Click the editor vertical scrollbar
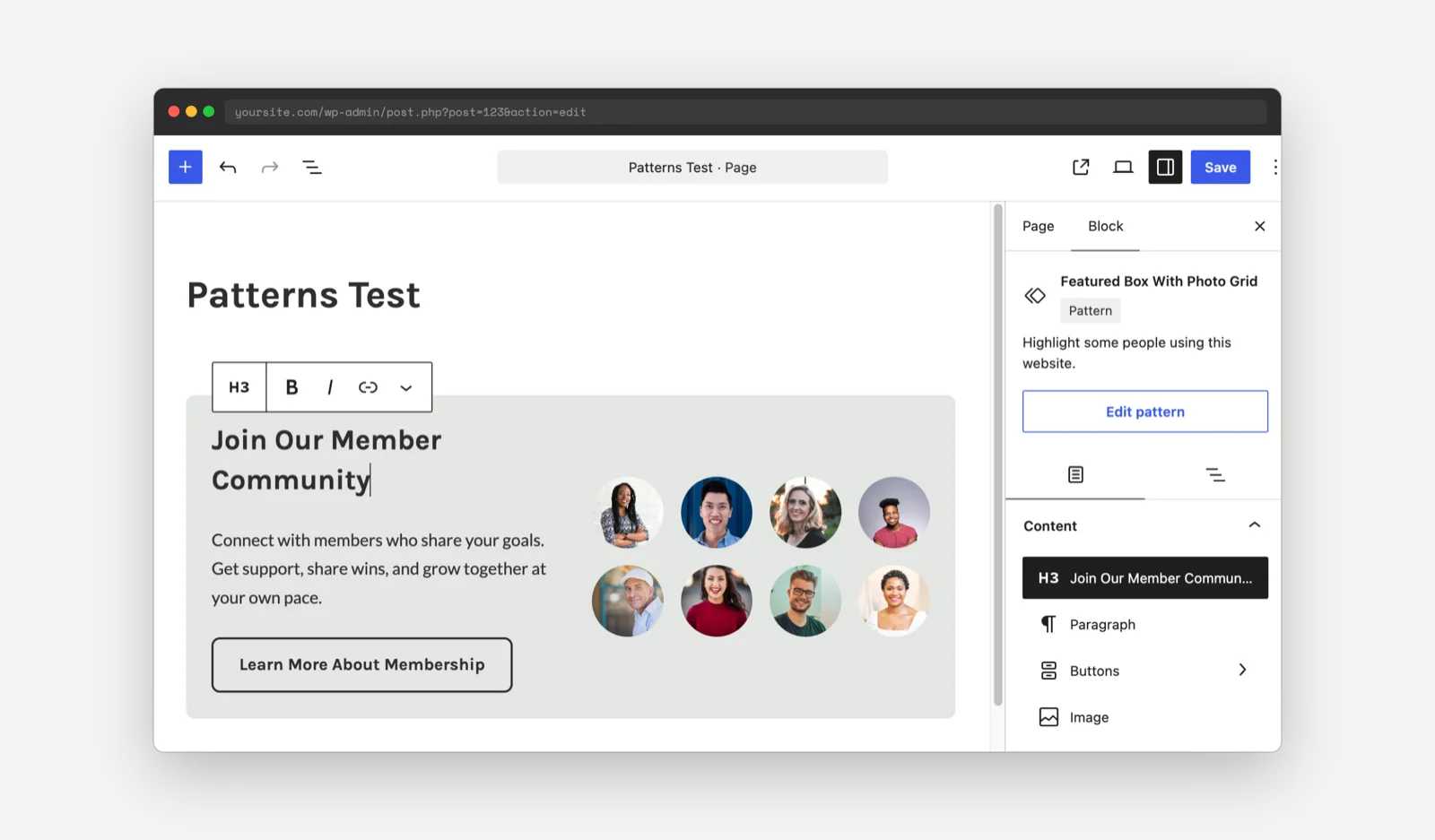 tap(997, 455)
